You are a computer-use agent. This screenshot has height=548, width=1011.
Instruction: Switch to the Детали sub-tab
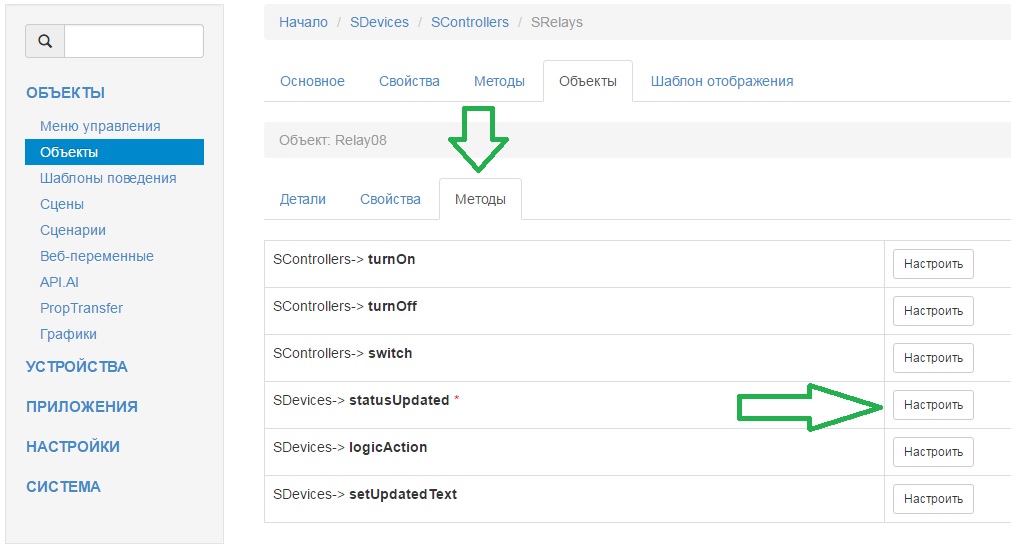303,199
